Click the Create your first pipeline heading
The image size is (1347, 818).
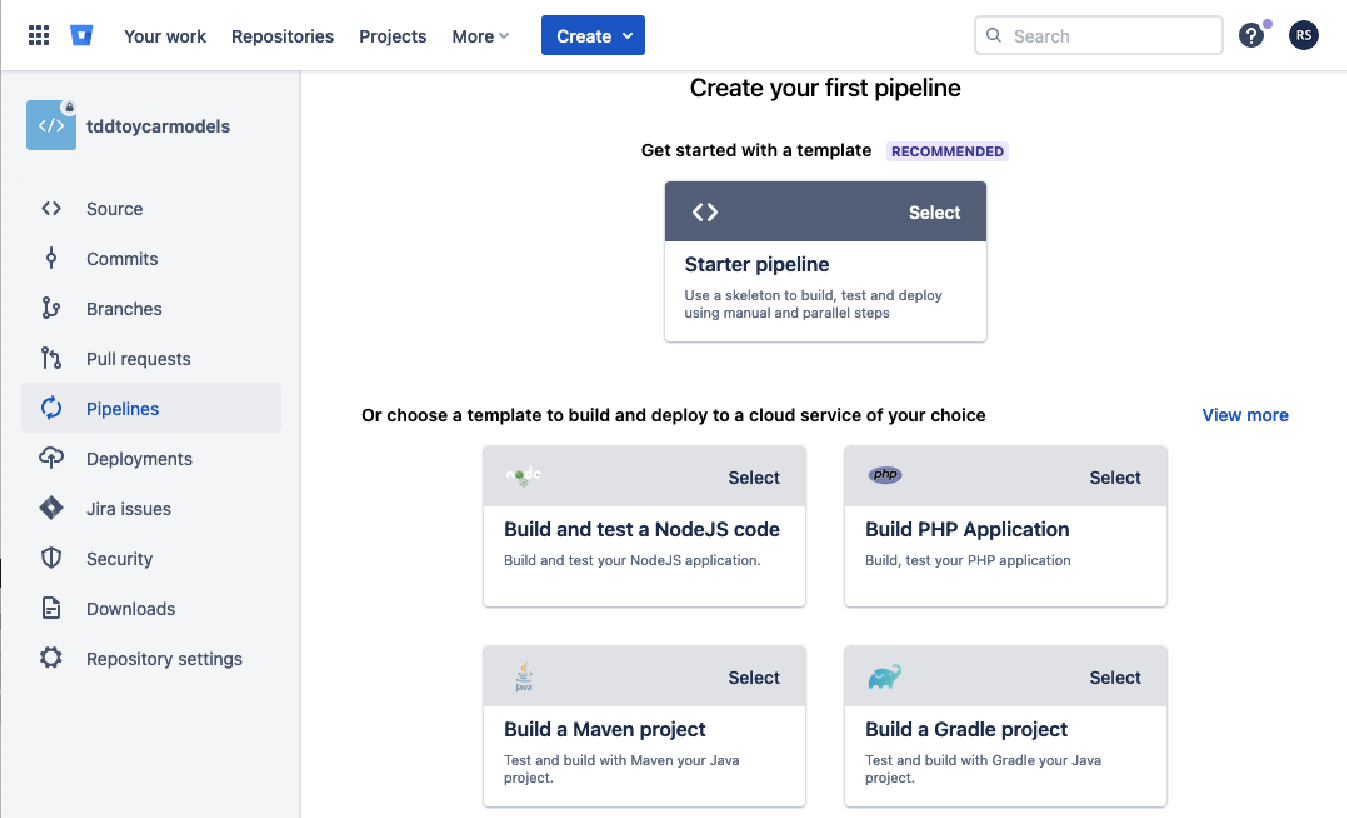[x=825, y=88]
